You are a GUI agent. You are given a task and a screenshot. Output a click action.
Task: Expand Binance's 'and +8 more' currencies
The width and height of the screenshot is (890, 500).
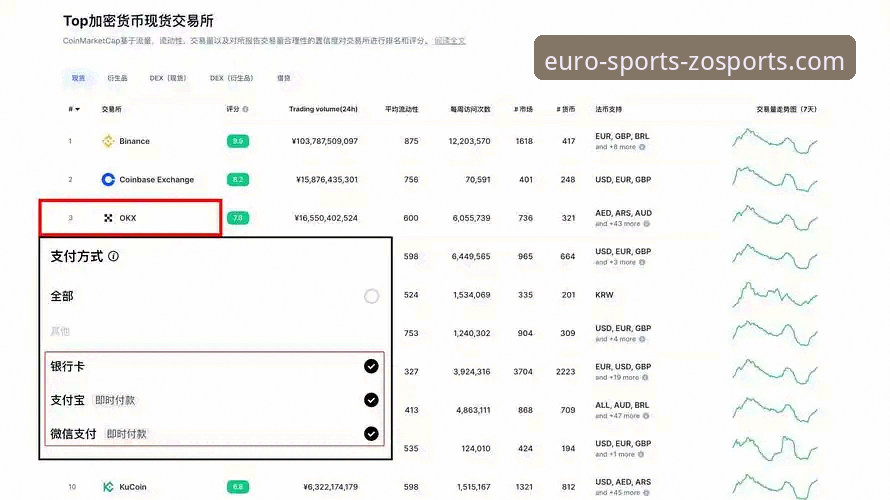[x=615, y=147]
